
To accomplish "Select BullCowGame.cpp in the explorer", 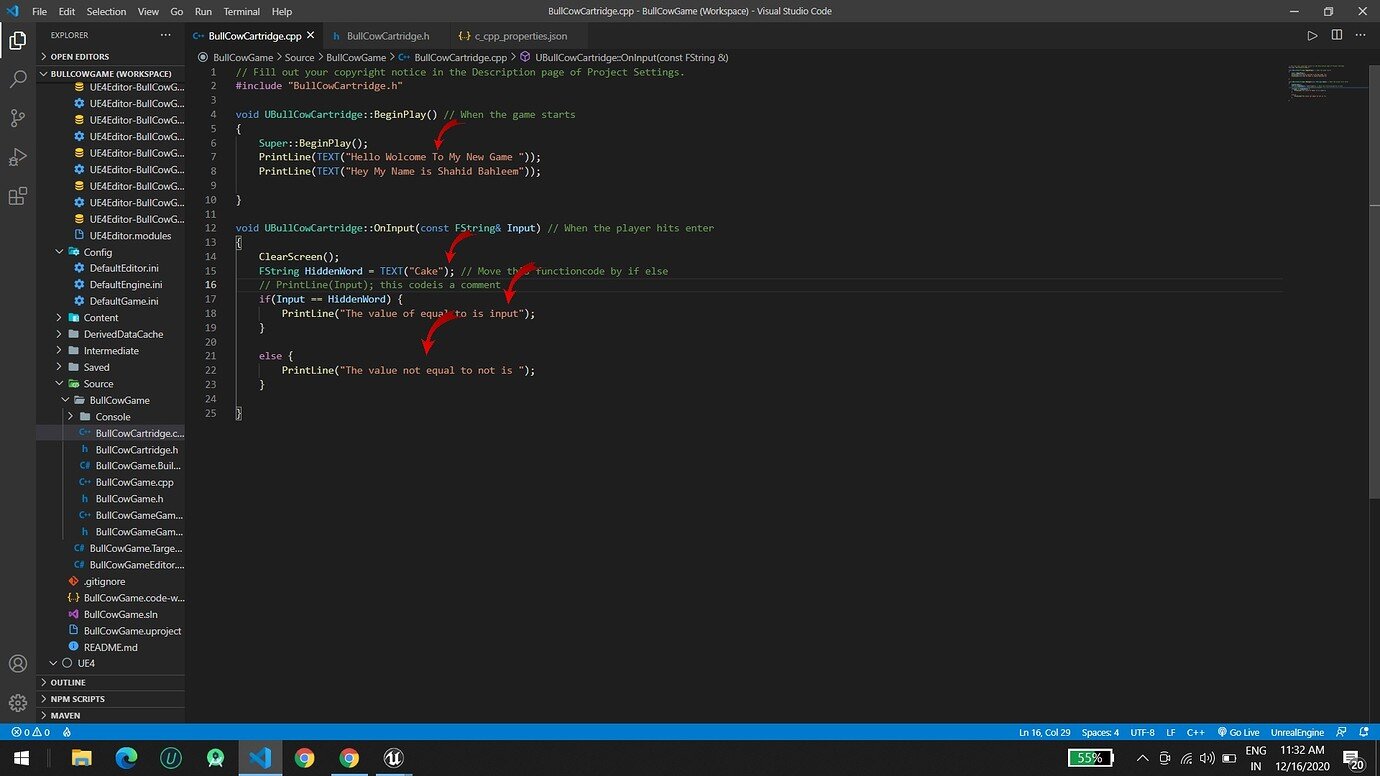I will tap(134, 482).
